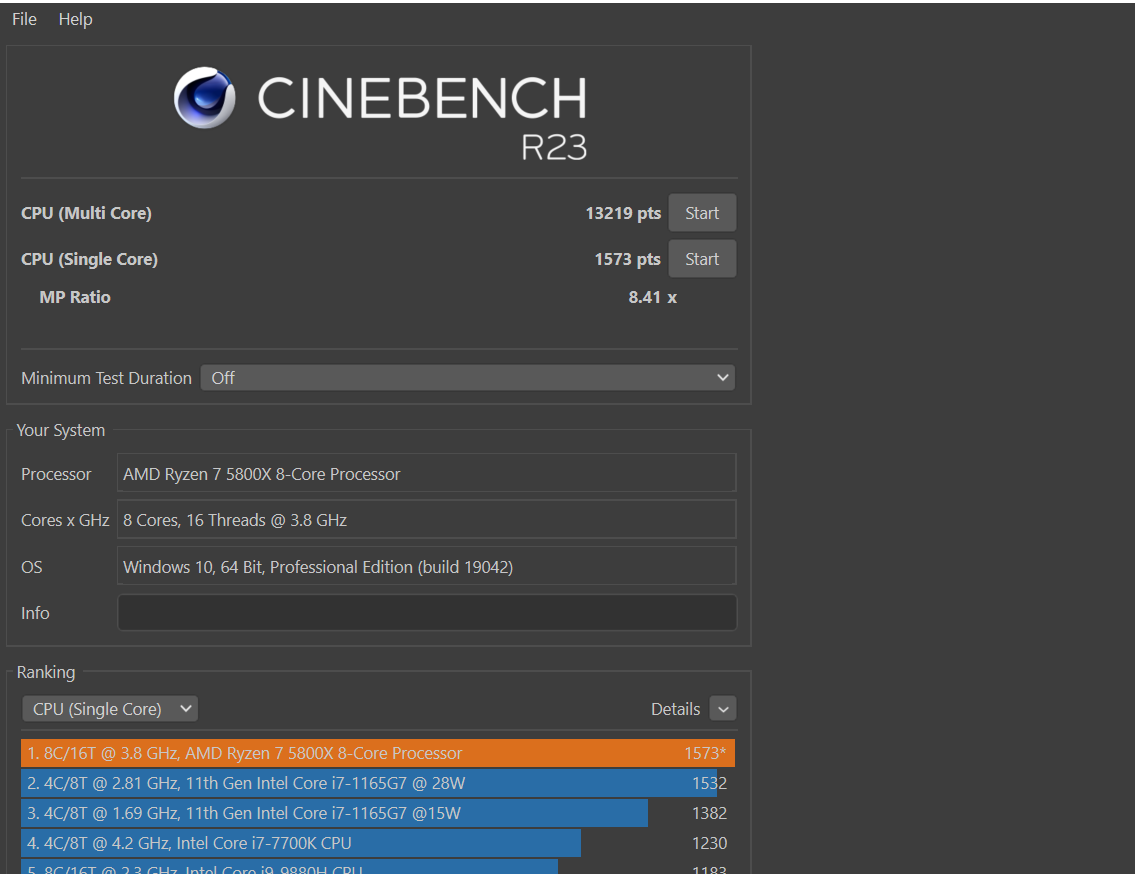Select the Ryzen 7 5800X ranking row

click(378, 753)
